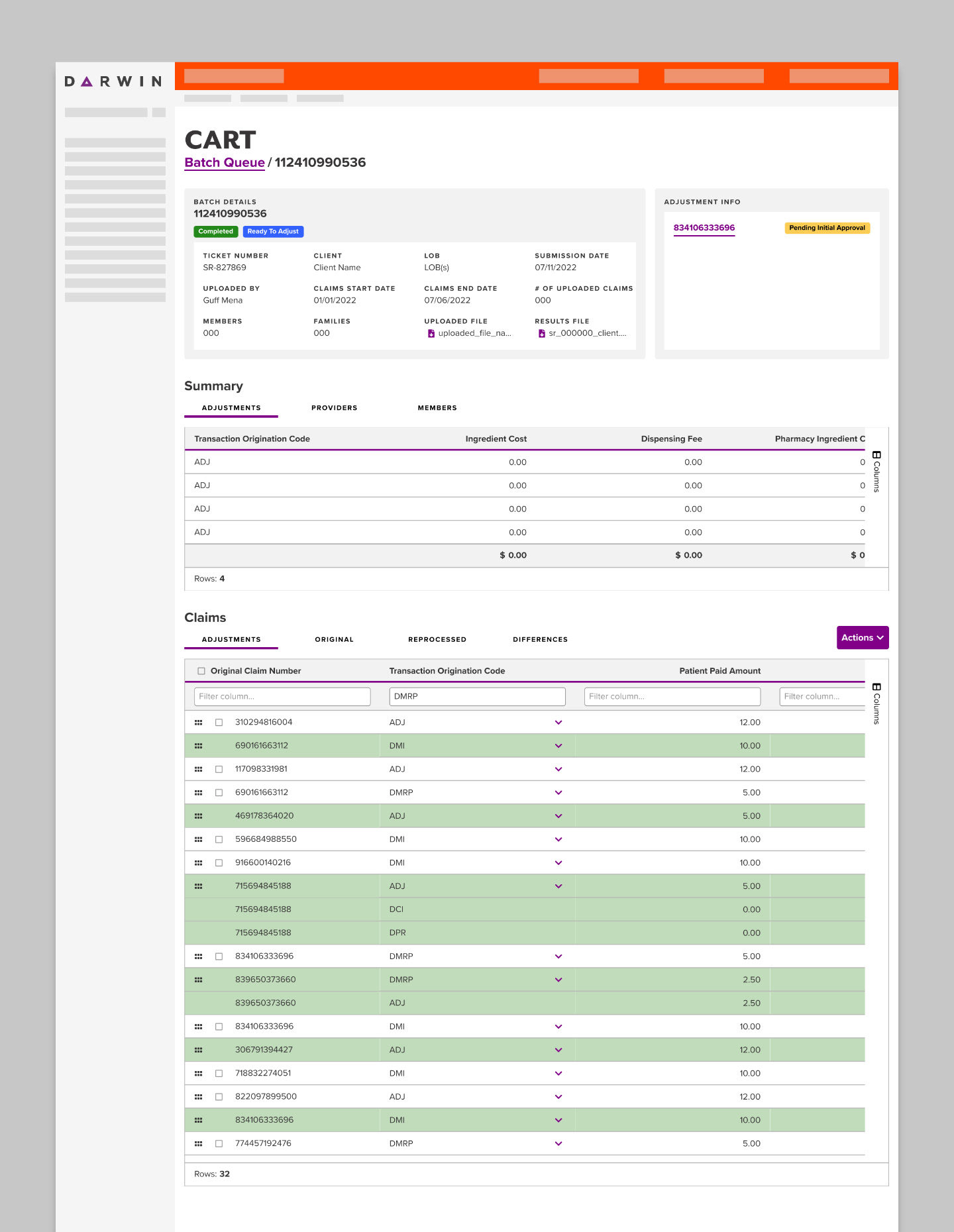Click Pending Initial Approval status badge
954x1232 pixels.
[x=827, y=228]
